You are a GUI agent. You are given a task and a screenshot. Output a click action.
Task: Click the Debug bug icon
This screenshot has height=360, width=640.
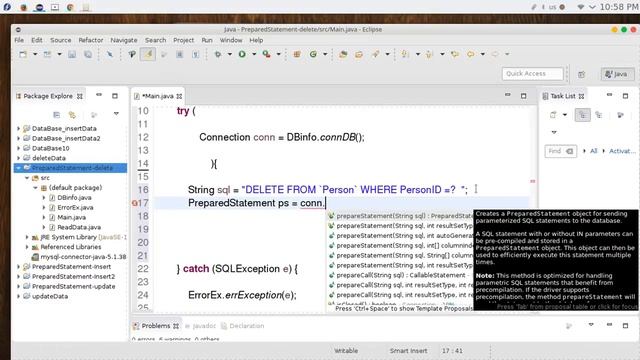coord(218,54)
